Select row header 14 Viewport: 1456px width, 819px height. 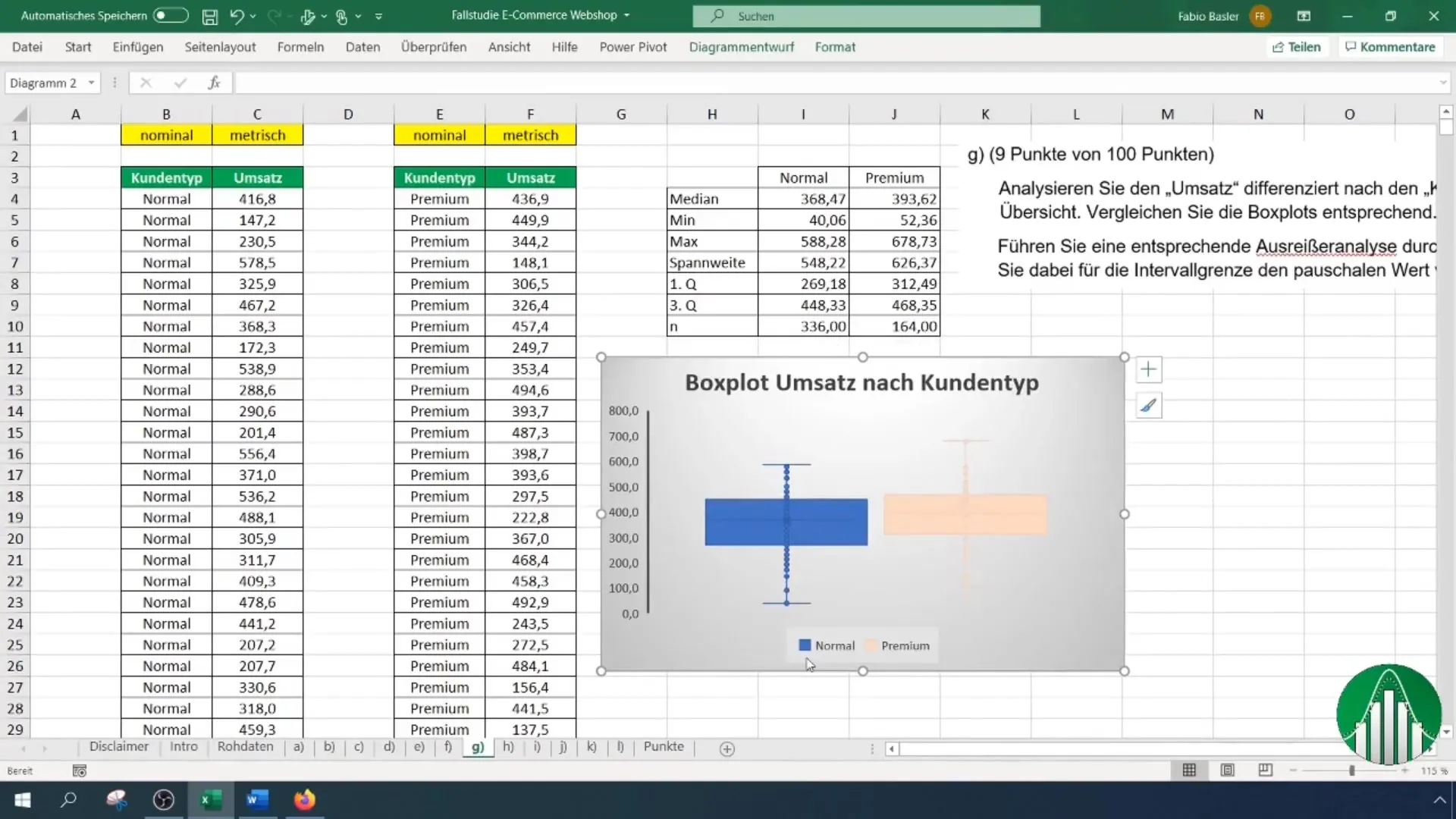(15, 411)
